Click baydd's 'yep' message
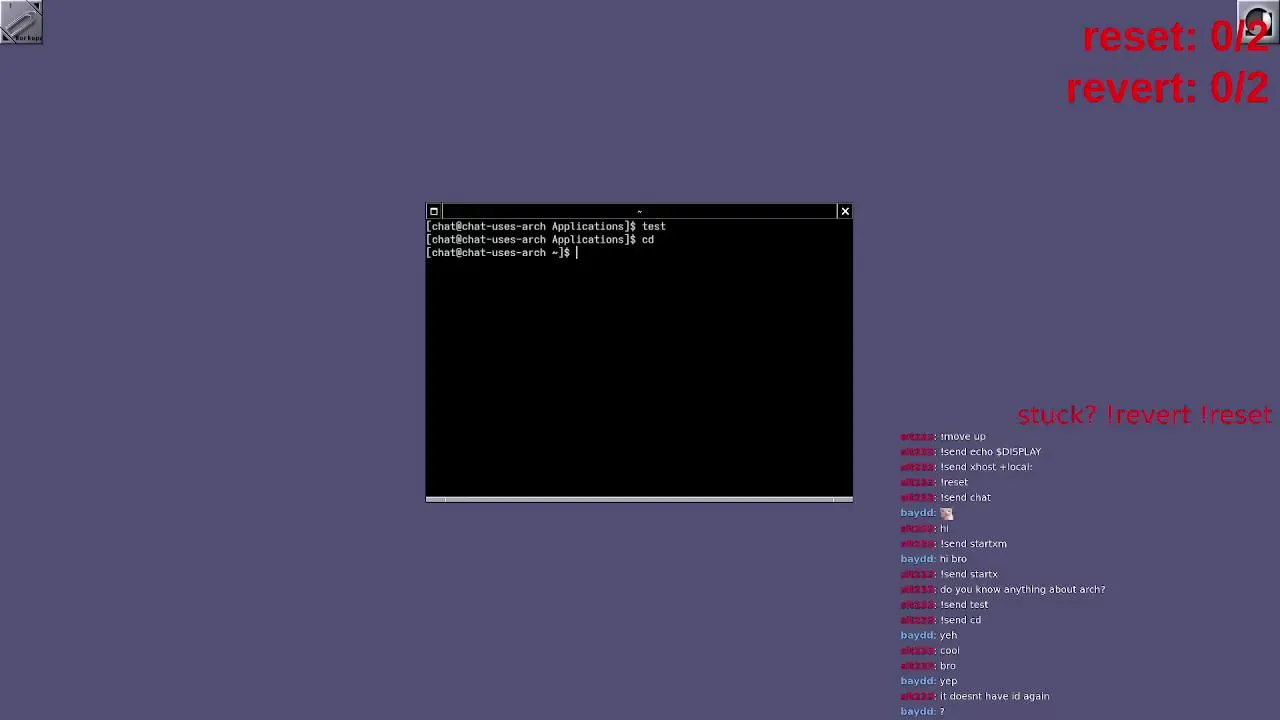 coord(948,681)
